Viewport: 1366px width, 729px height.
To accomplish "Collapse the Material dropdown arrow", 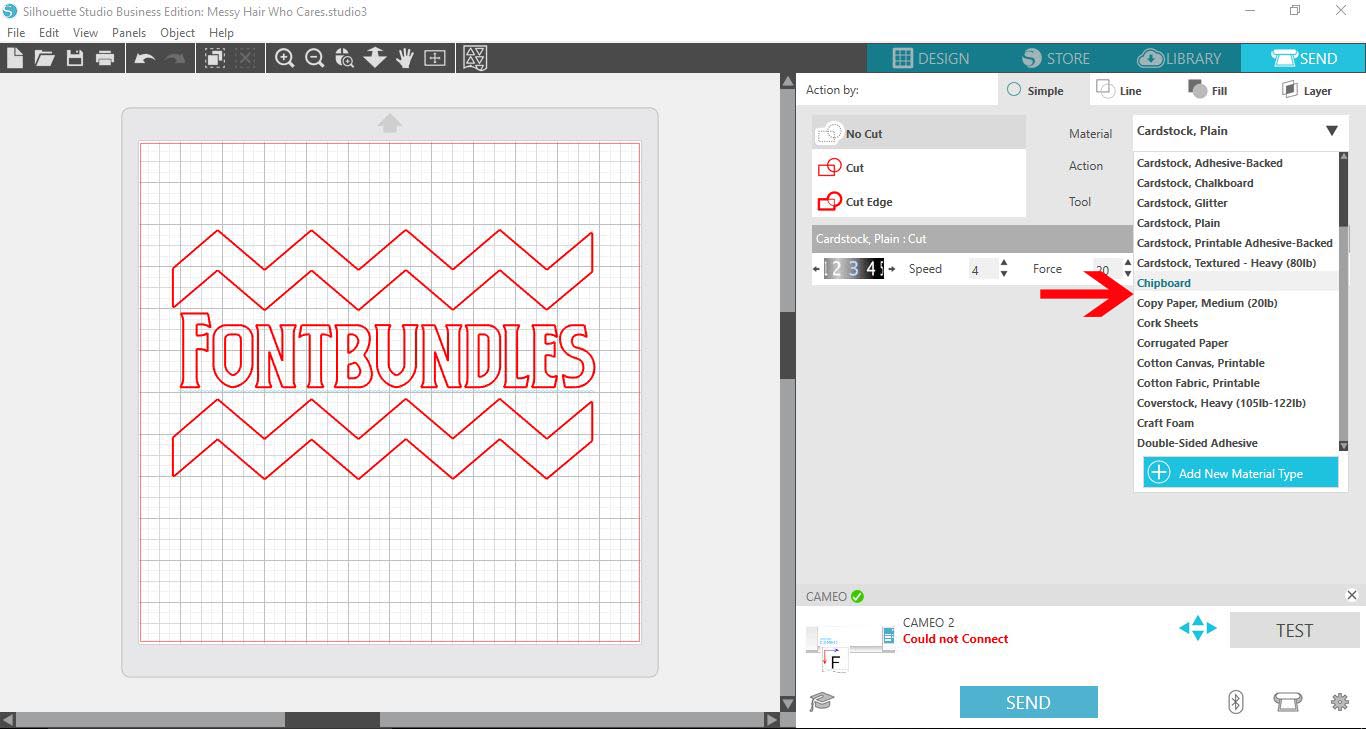I will click(x=1332, y=131).
